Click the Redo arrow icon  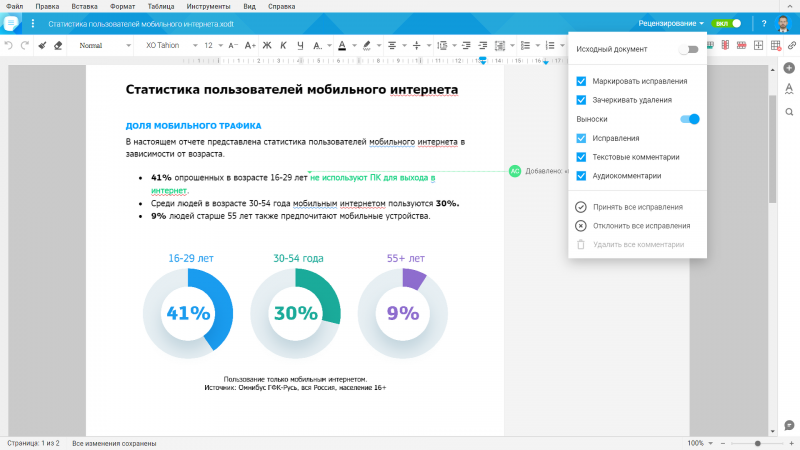pos(24,45)
